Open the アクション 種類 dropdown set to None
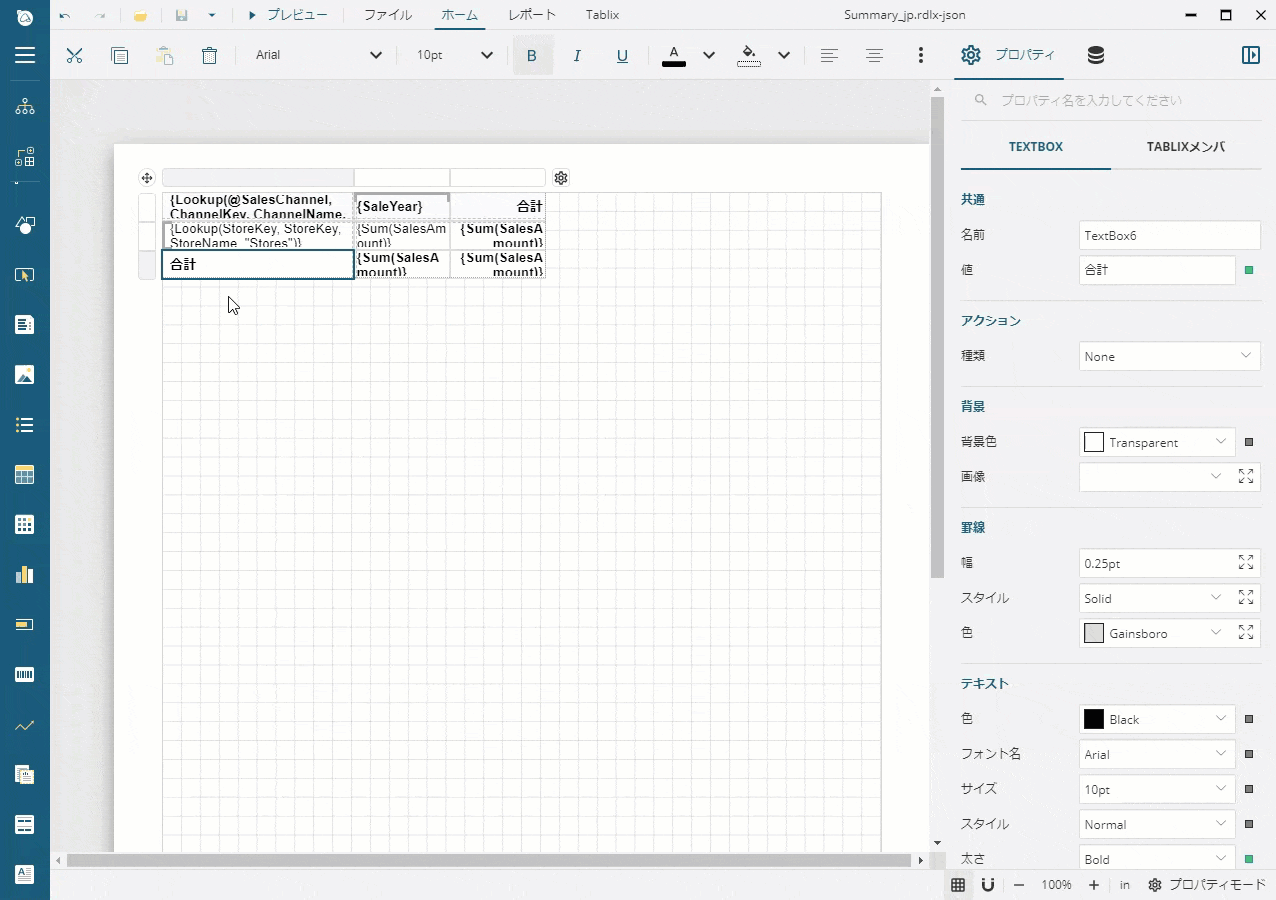This screenshot has width=1276, height=900. point(1168,356)
